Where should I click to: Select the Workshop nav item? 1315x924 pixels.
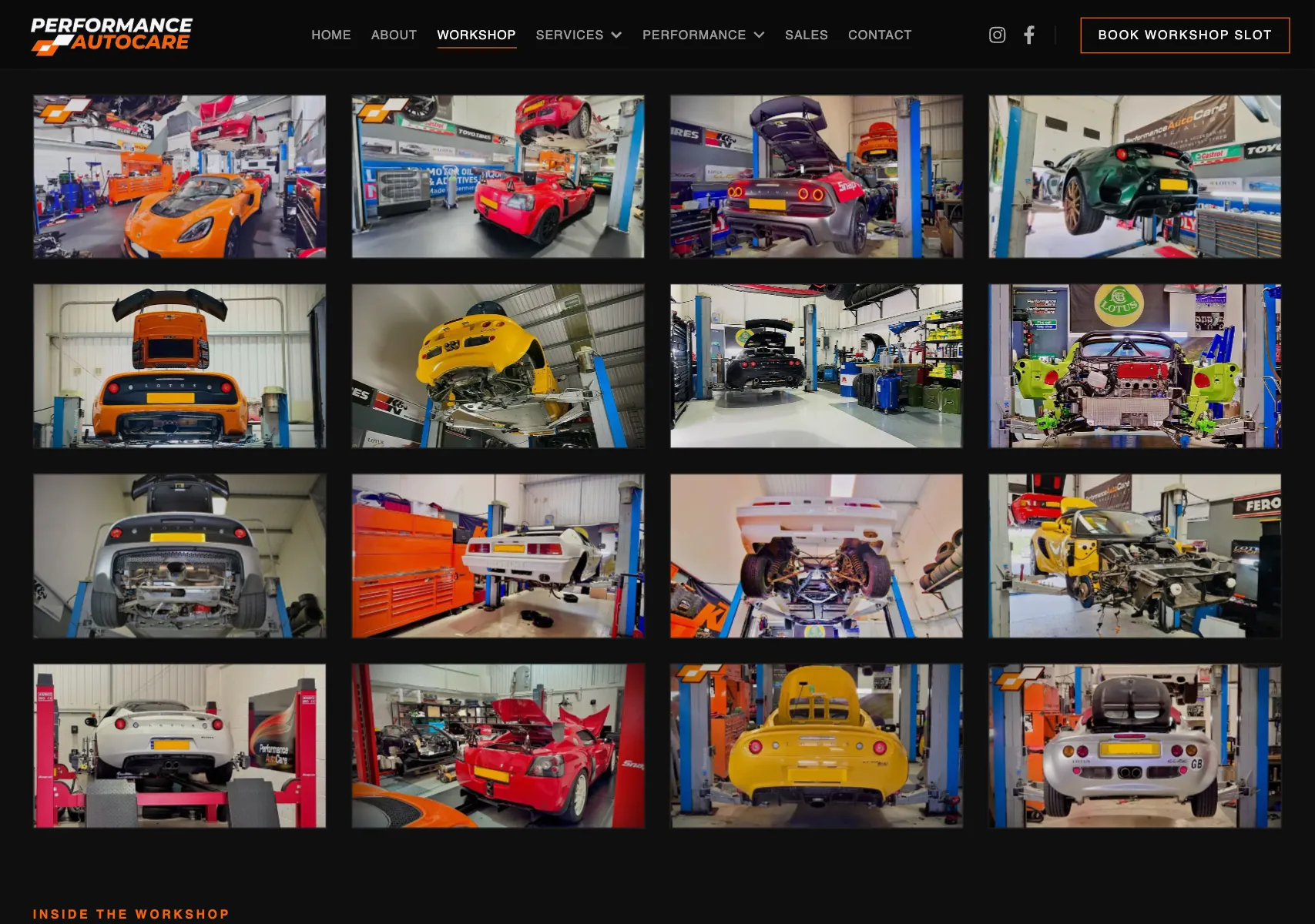click(x=476, y=35)
